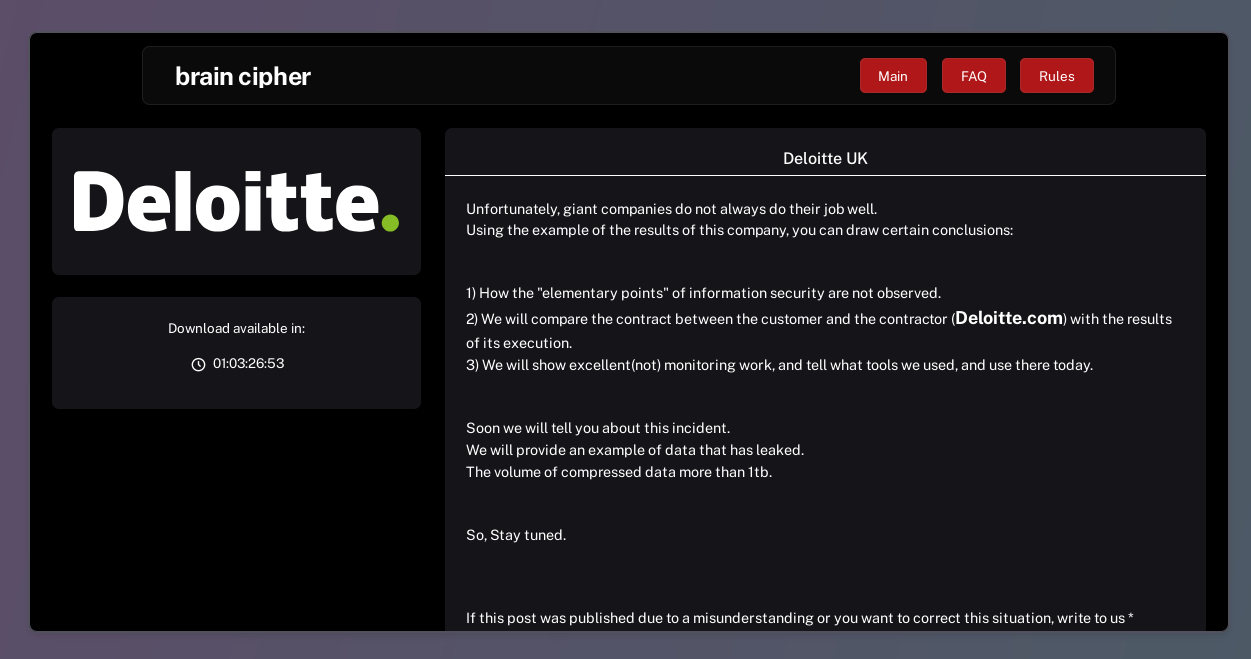This screenshot has width=1251, height=659.
Task: Open the FAQ page
Action: 973,76
